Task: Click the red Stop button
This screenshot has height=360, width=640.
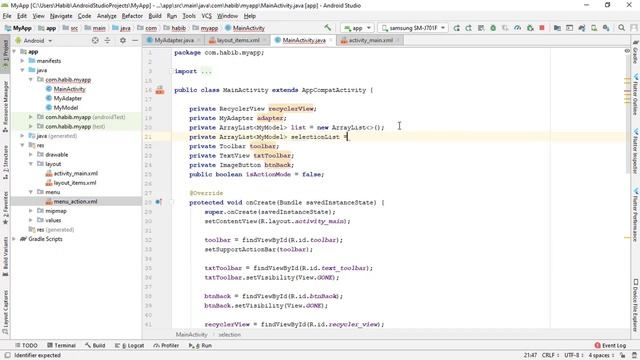Action: coord(542,28)
